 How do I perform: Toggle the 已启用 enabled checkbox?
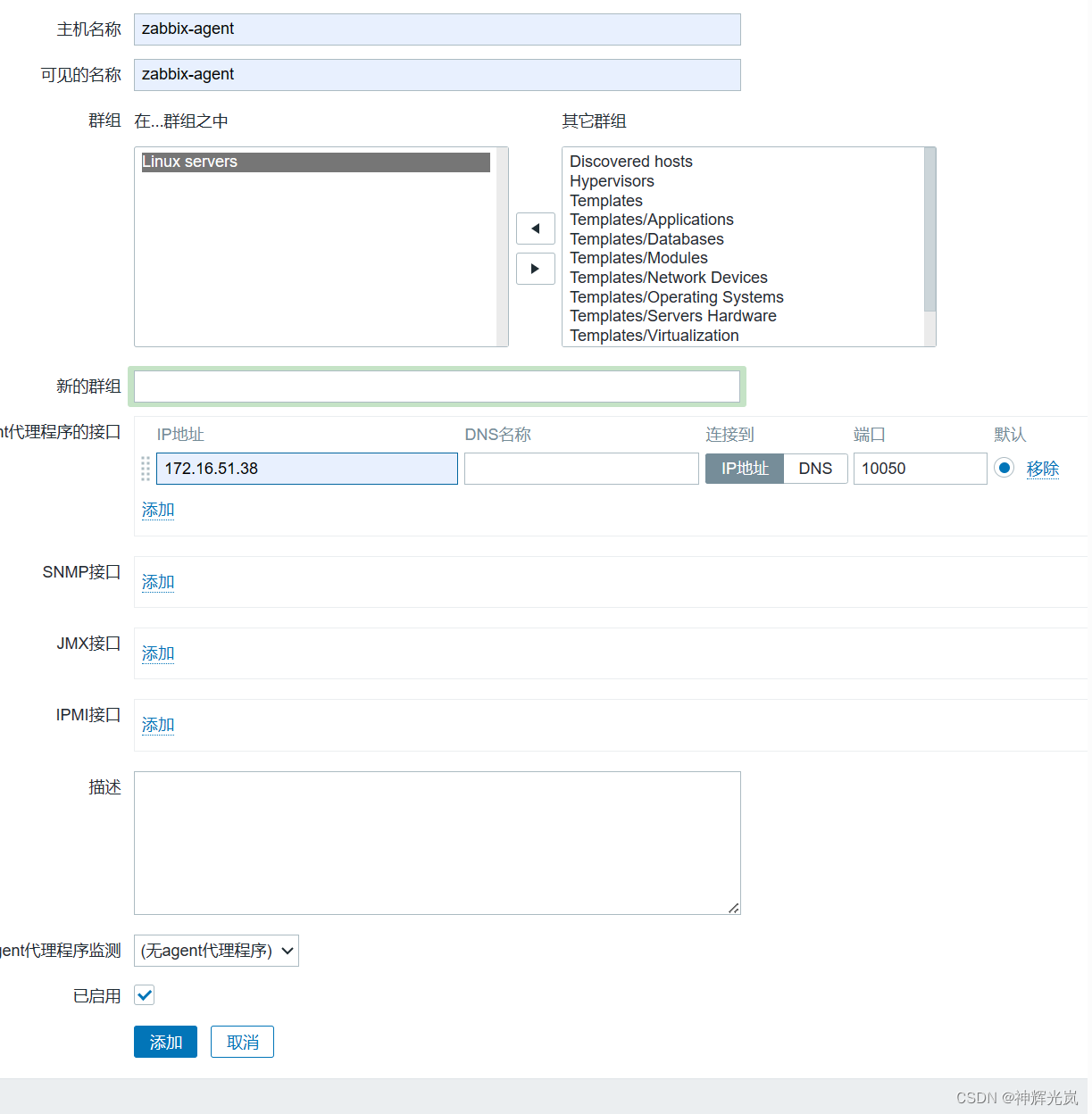pyautogui.click(x=145, y=994)
